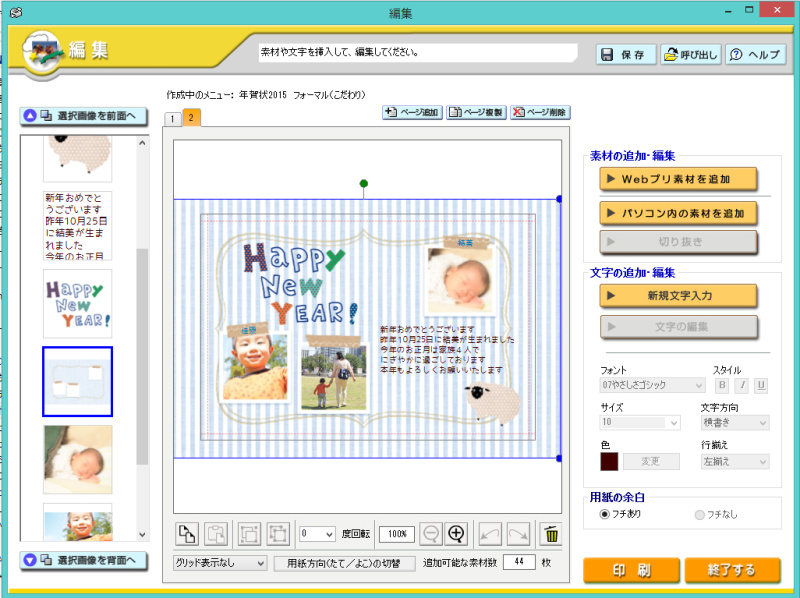Click the green rotation handle above the card
Screen dimensions: 800x598
364,183
